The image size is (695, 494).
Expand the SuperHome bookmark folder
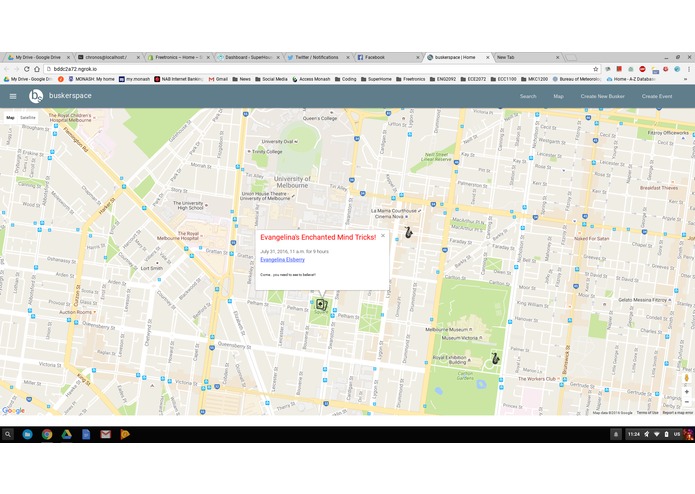[376, 79]
